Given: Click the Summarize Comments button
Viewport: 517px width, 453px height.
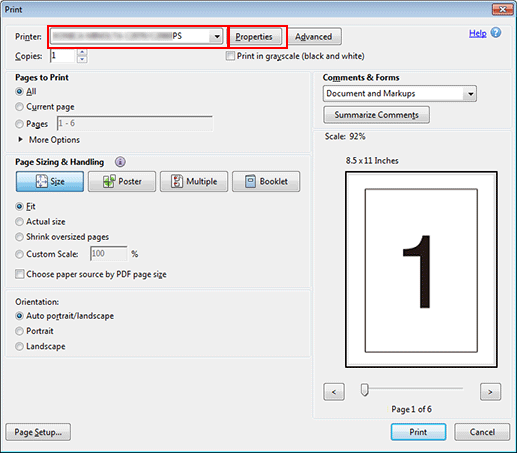Looking at the screenshot, I should 376,115.
